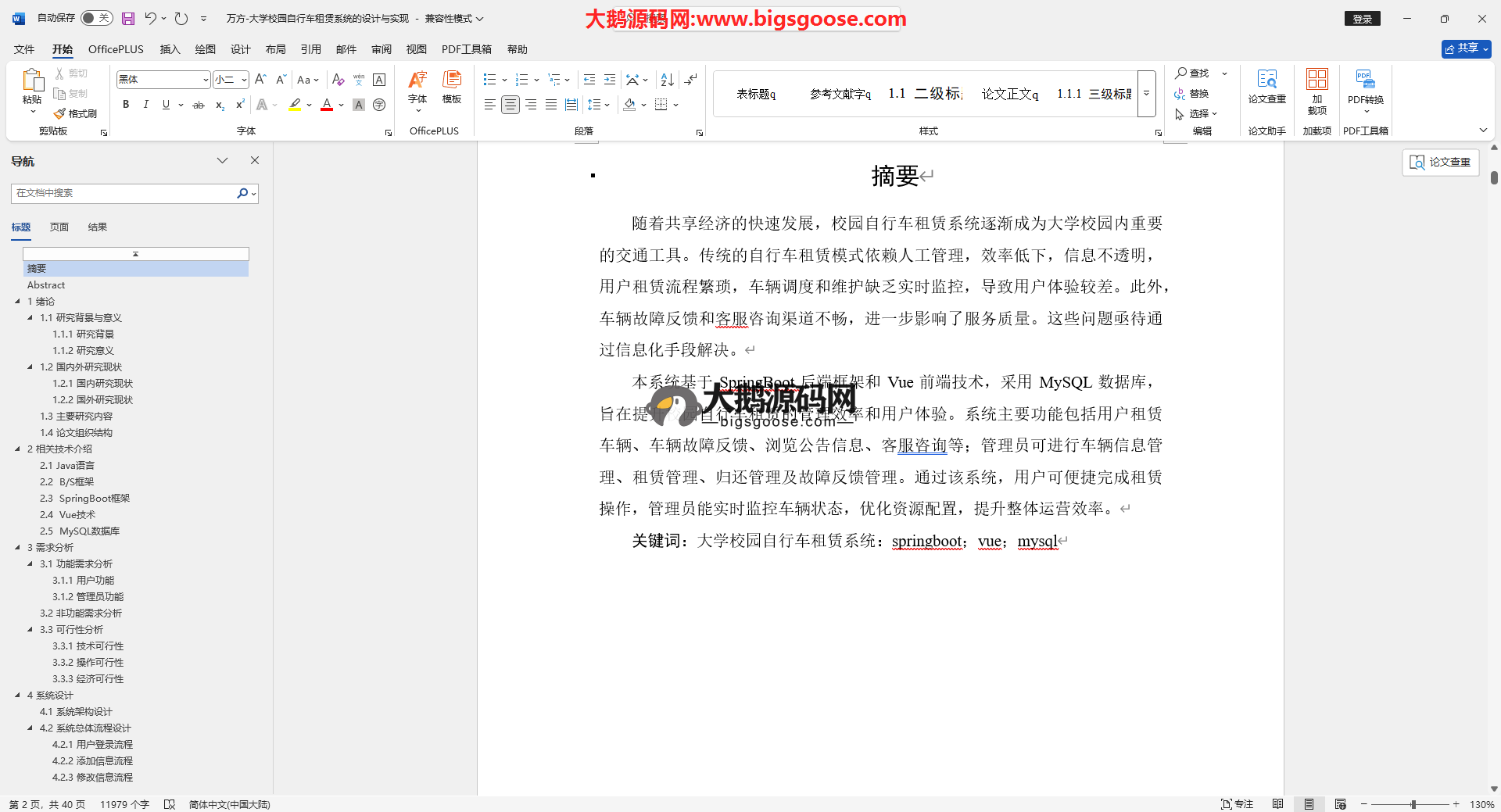Click the zoom slider in status bar
This screenshot has width=1501, height=812.
point(1413,804)
